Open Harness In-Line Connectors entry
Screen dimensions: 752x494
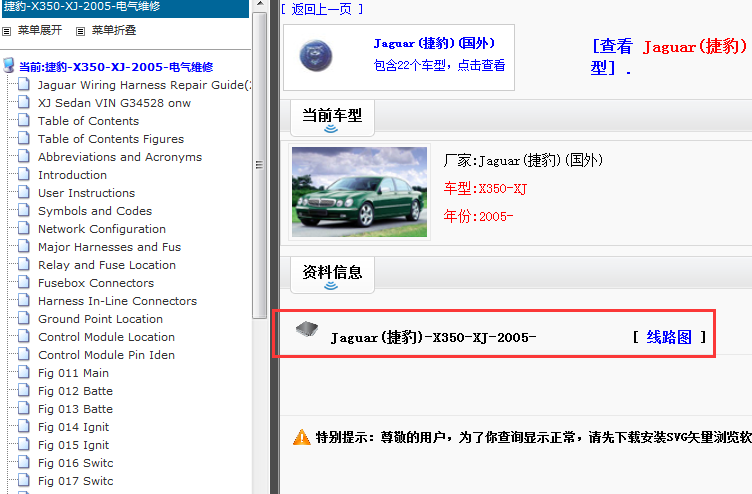118,301
